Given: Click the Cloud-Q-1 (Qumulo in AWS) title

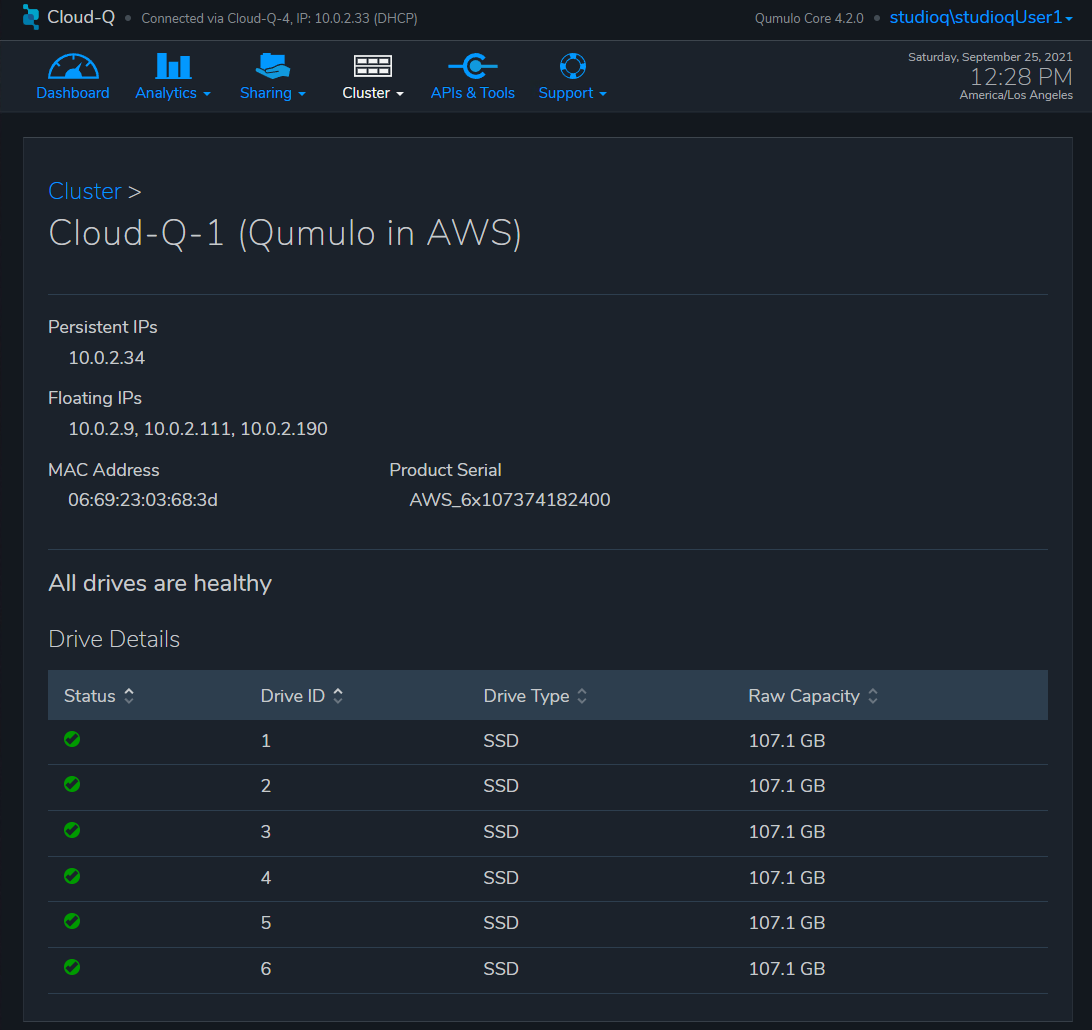Looking at the screenshot, I should tap(285, 233).
